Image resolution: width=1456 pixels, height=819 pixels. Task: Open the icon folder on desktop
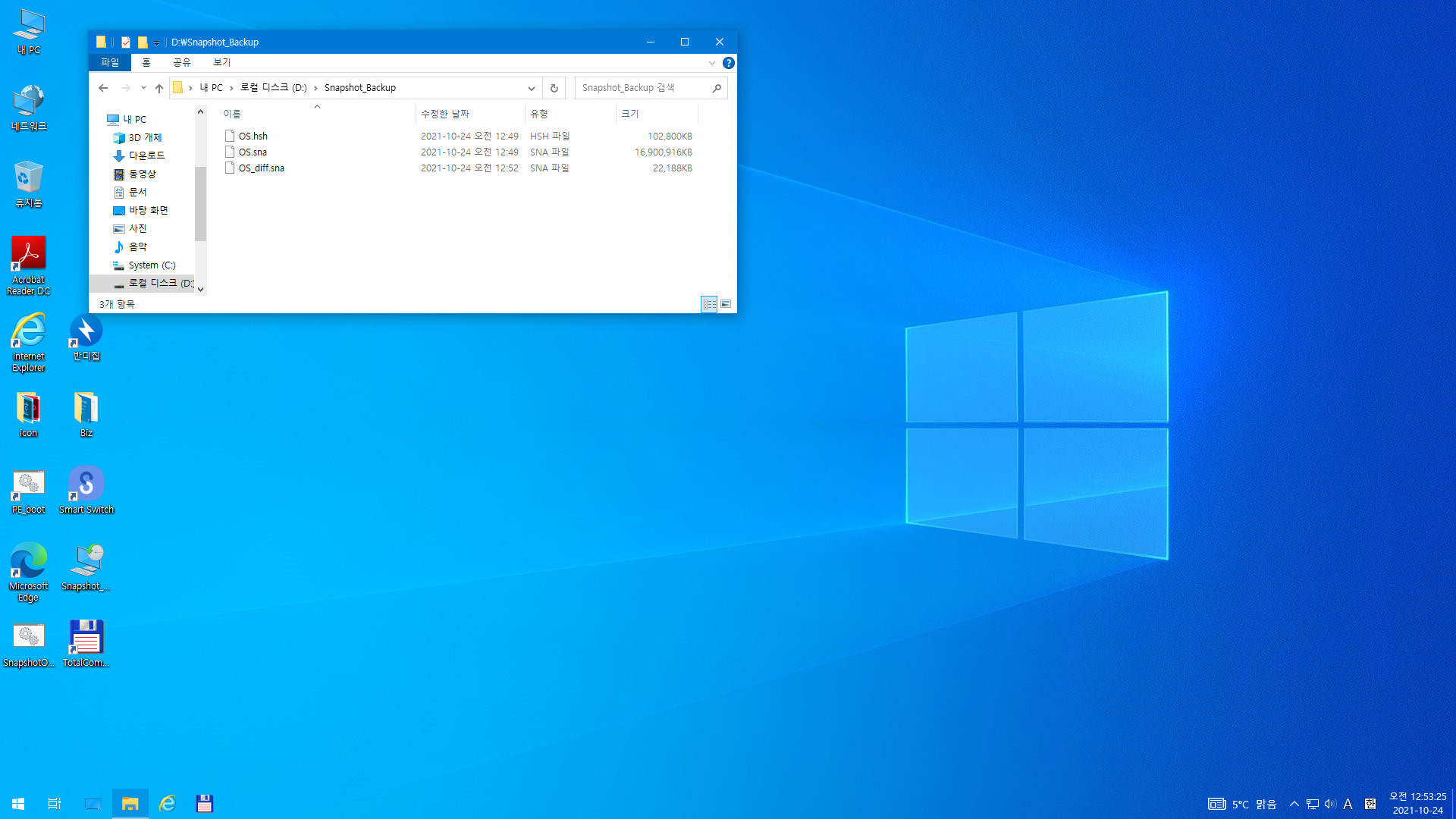pyautogui.click(x=29, y=414)
